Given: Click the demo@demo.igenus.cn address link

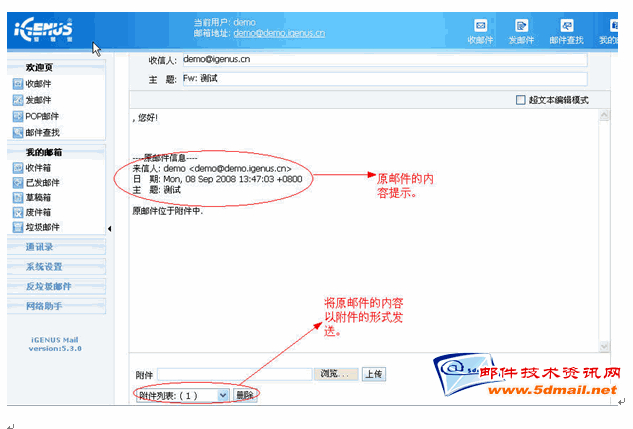Looking at the screenshot, I should 279,33.
